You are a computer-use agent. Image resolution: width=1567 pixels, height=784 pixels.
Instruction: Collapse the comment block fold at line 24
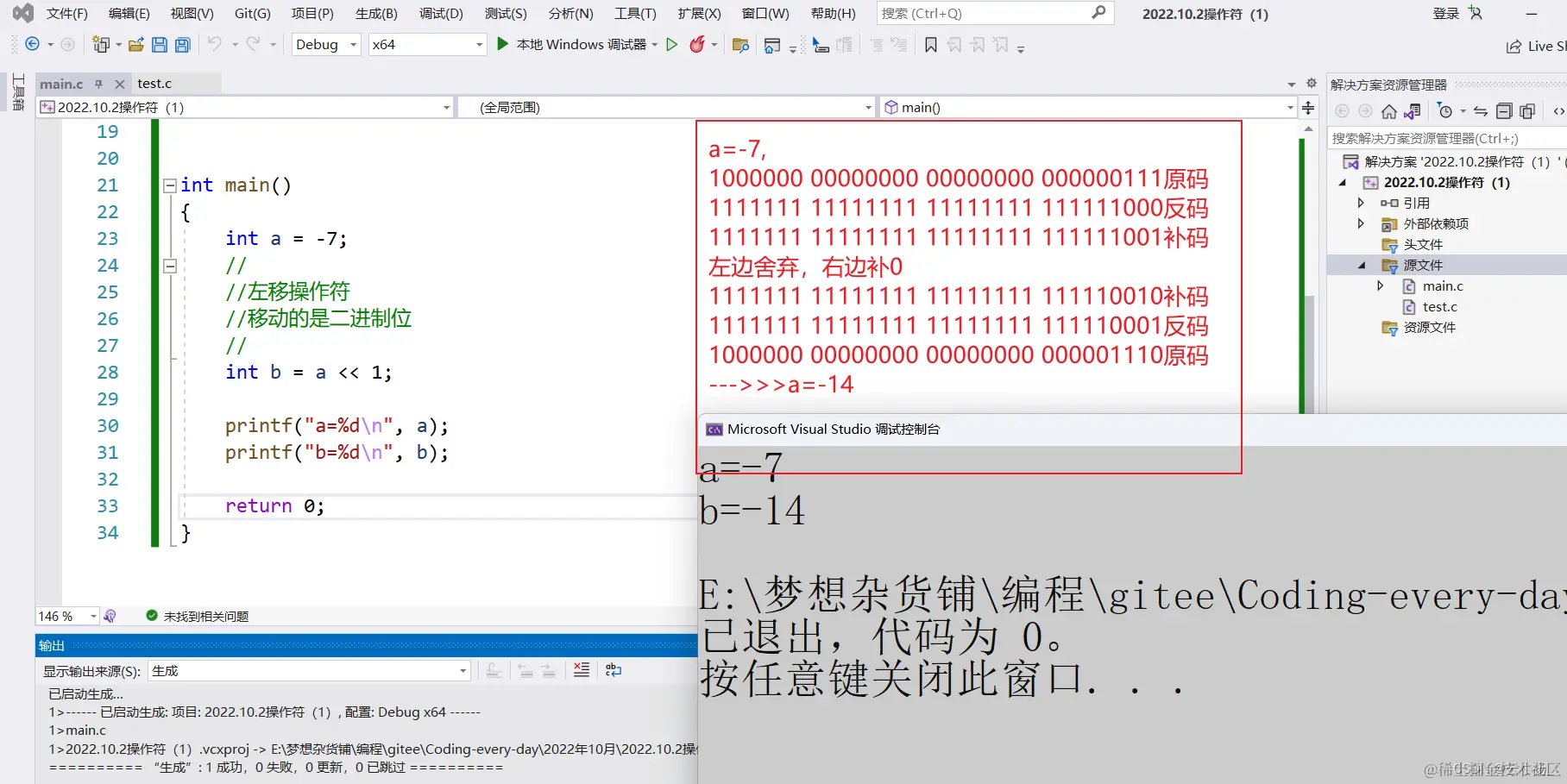tap(170, 266)
